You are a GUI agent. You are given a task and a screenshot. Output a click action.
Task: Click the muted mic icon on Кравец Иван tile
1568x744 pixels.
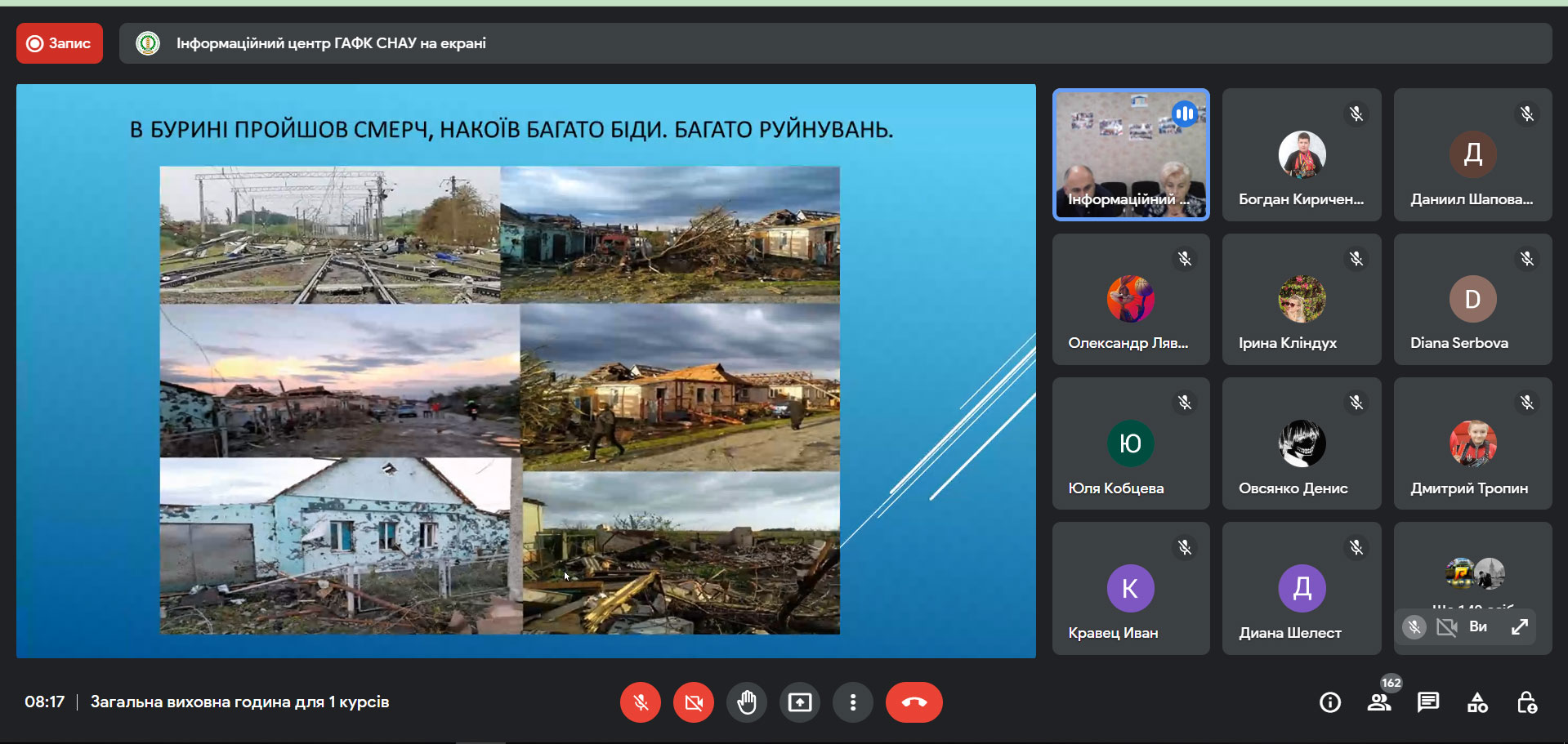pos(1185,547)
